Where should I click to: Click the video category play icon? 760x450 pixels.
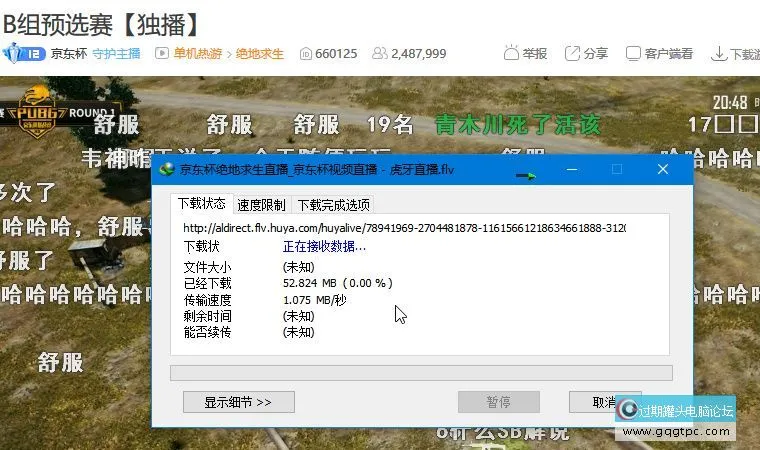point(161,53)
